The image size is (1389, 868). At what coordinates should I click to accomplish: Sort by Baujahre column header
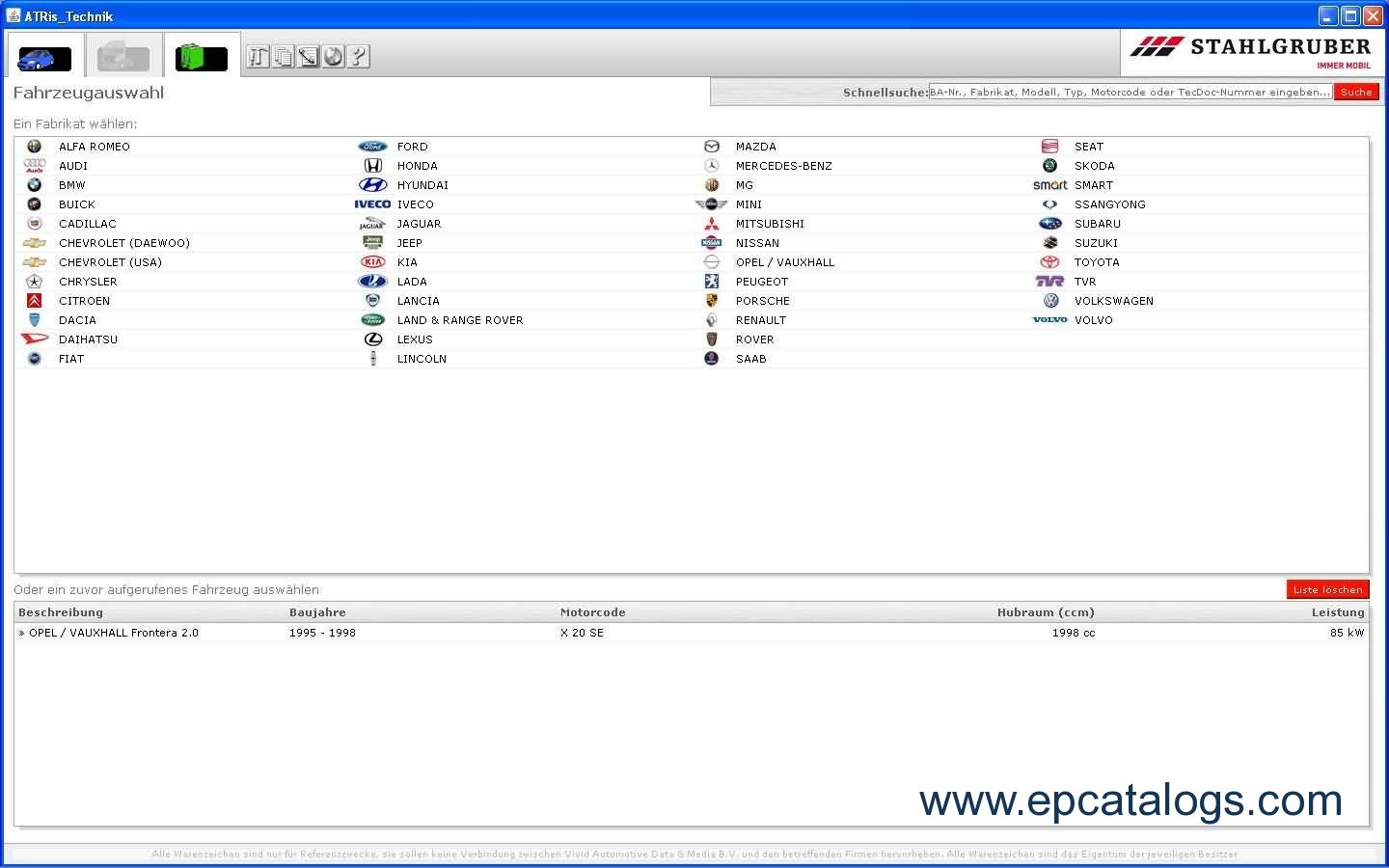[317, 612]
